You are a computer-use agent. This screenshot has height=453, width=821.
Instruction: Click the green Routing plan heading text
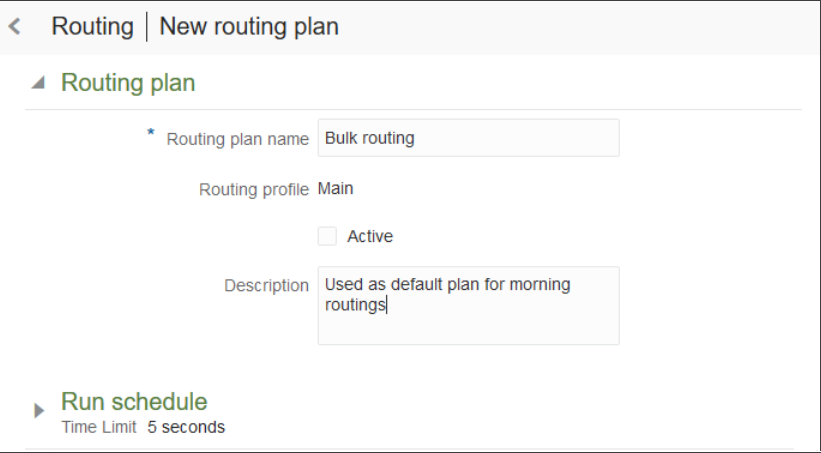pyautogui.click(x=128, y=83)
